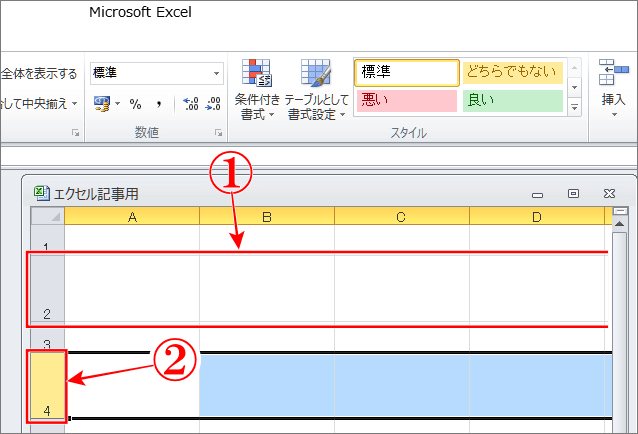Image resolution: width=638 pixels, height=434 pixels.
Task: Select row 2 header
Action: [48, 288]
